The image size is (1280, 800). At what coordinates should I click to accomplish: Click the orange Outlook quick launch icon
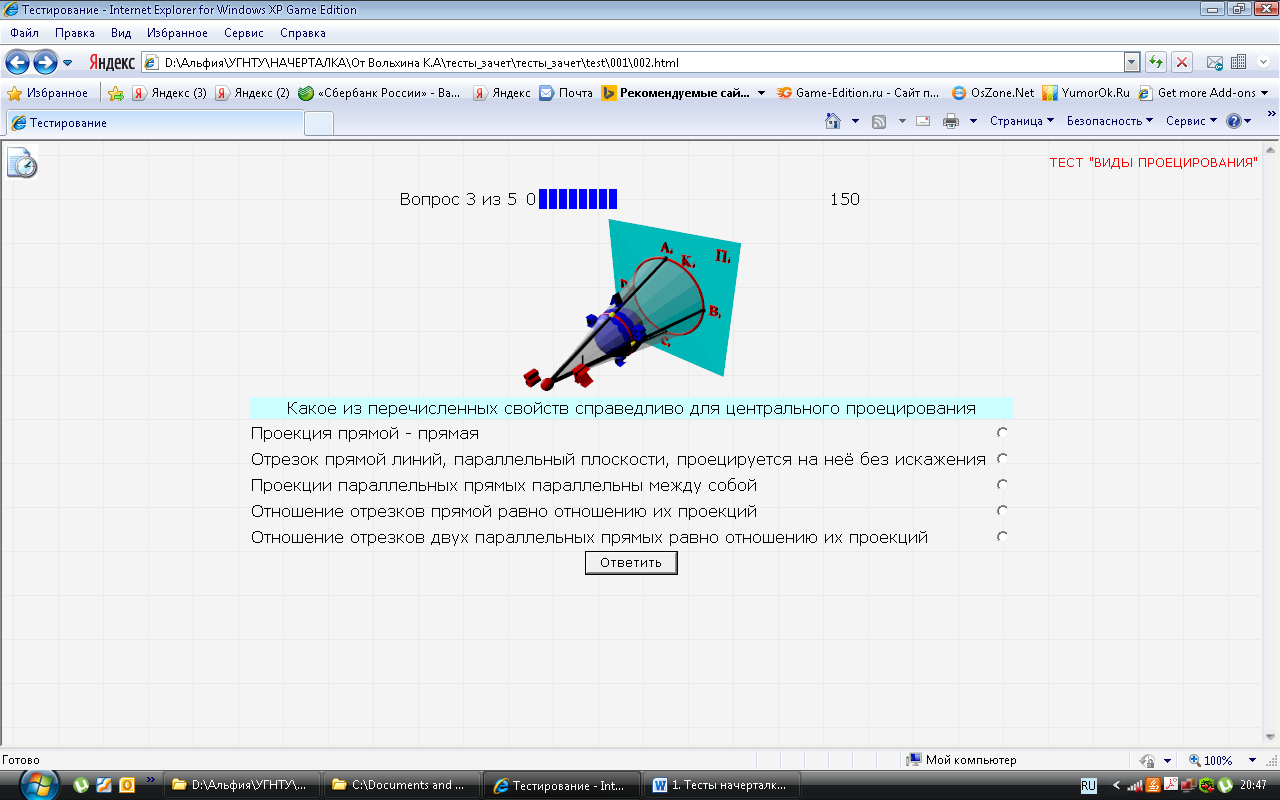[x=126, y=785]
